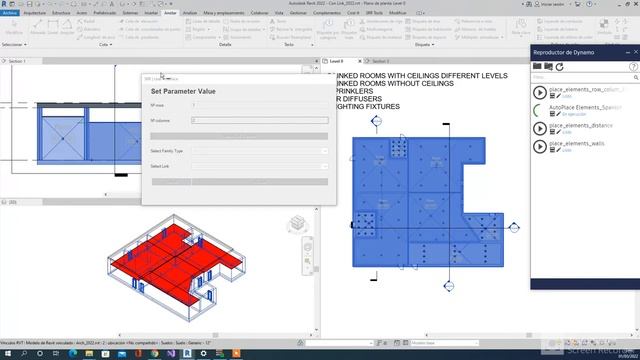Open Visual Studio from taskbar
This screenshot has height=360, width=640.
171,353
